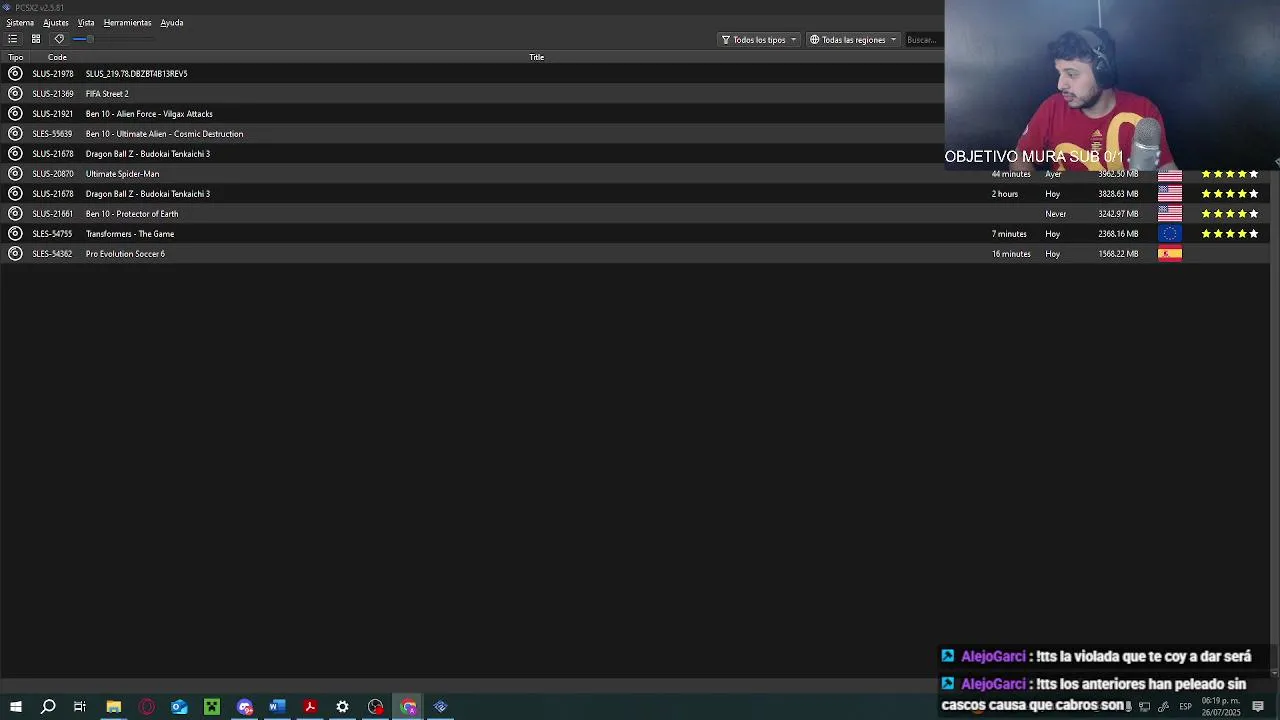Open Task View on the taskbar
The image size is (1280, 720).
coord(80,707)
